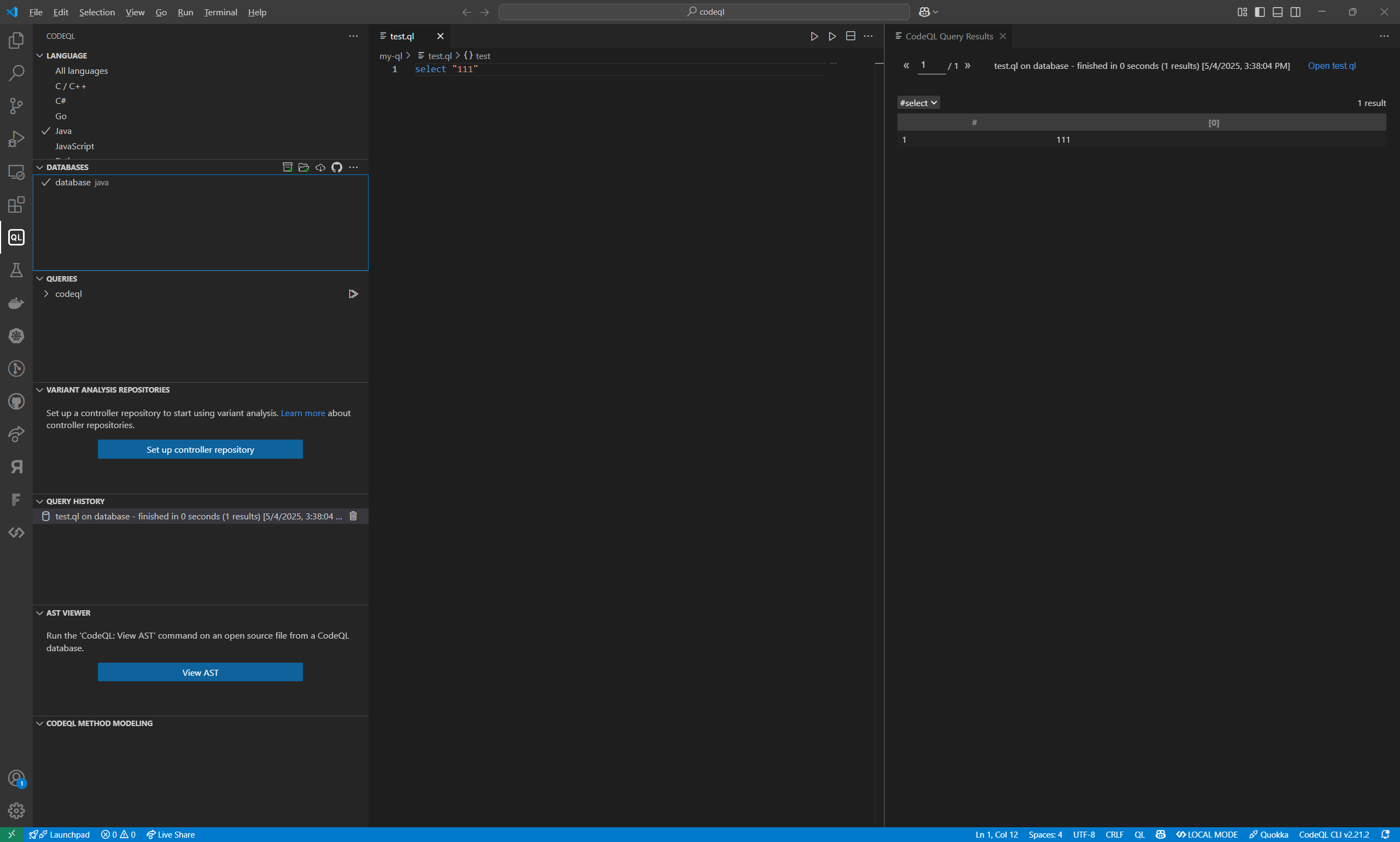Go to next results page arrow
The width and height of the screenshot is (1400, 842).
point(967,66)
